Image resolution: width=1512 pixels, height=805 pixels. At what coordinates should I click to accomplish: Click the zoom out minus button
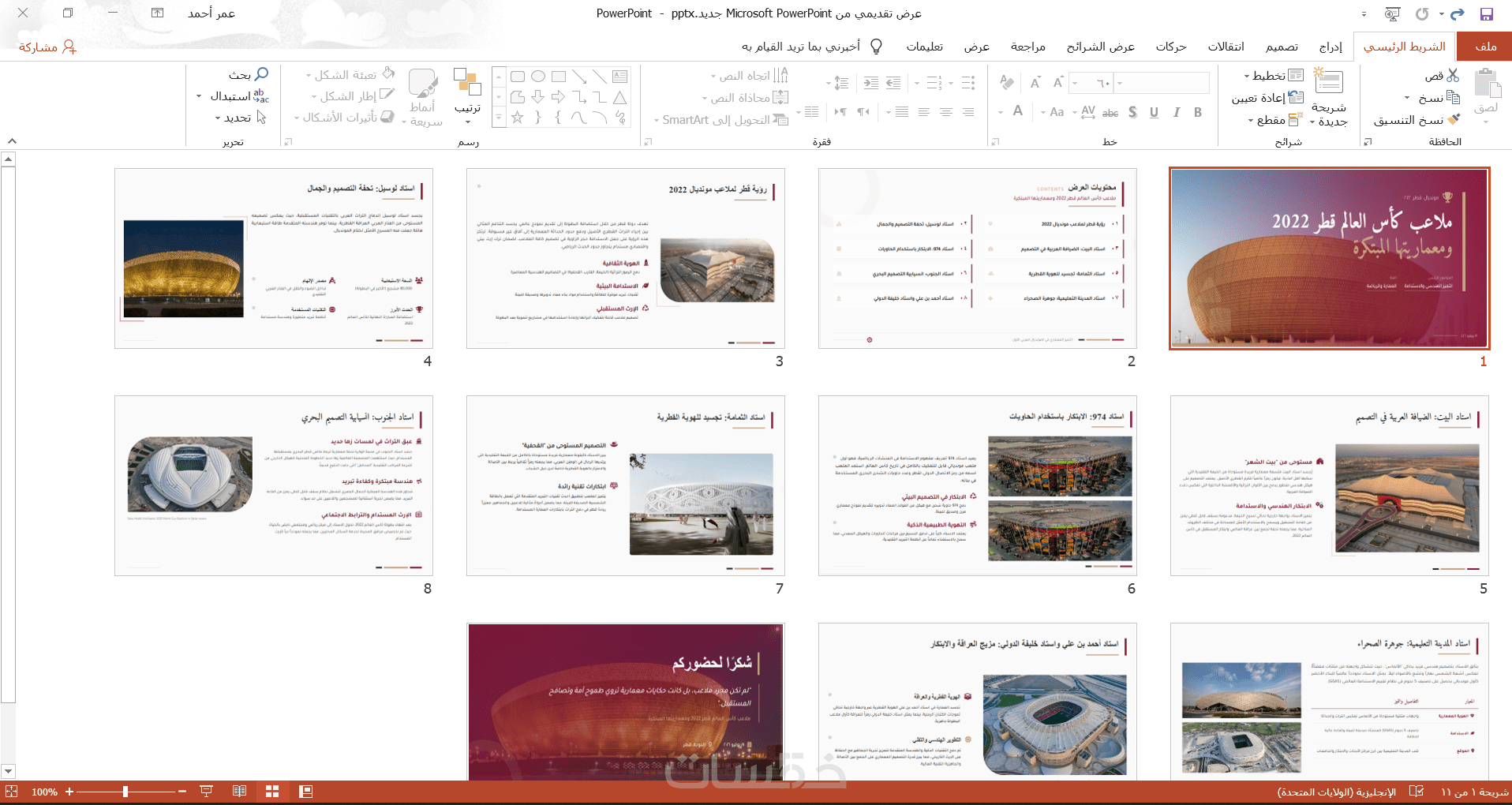(x=182, y=792)
